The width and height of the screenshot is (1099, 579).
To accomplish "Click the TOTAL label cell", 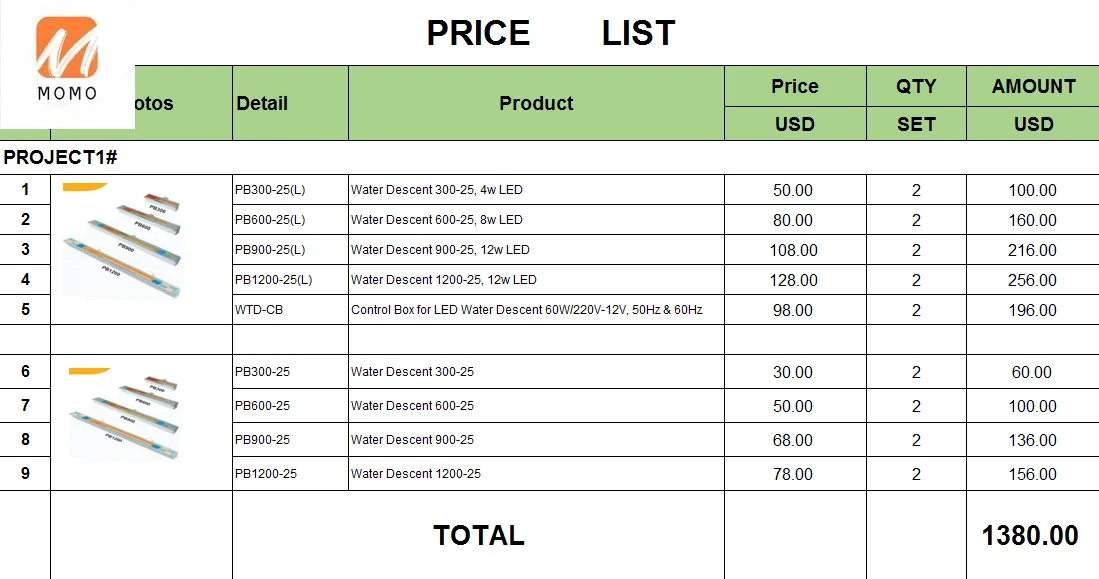I will click(478, 535).
